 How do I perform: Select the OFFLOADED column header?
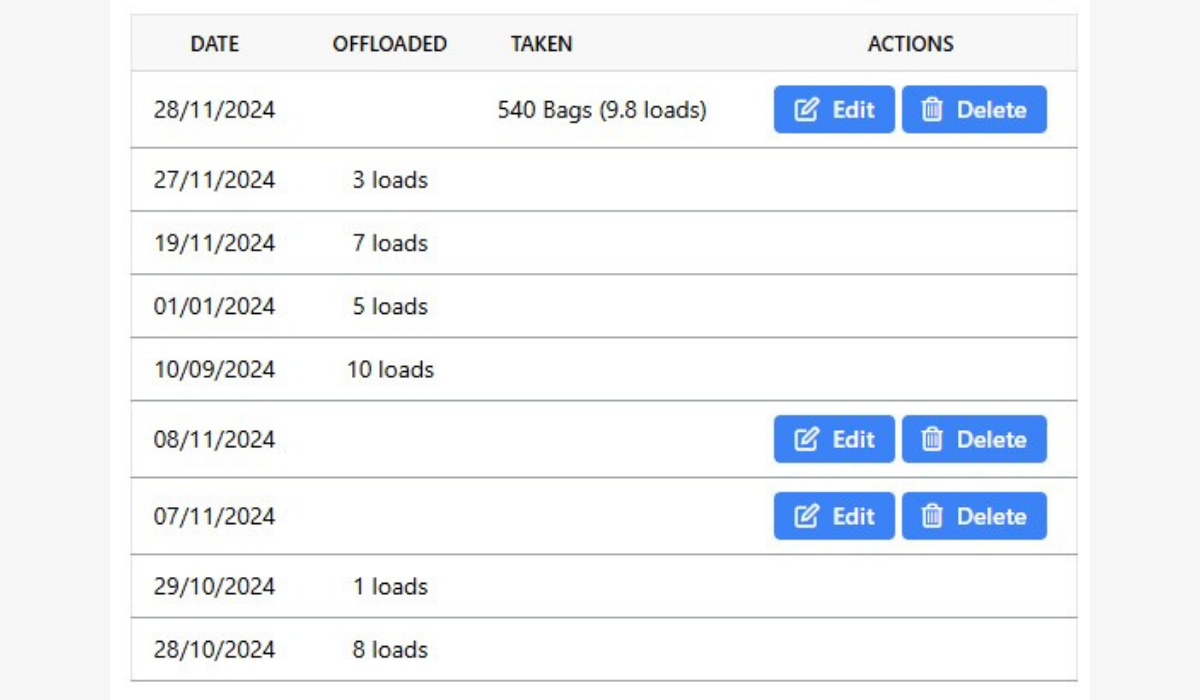pyautogui.click(x=390, y=44)
